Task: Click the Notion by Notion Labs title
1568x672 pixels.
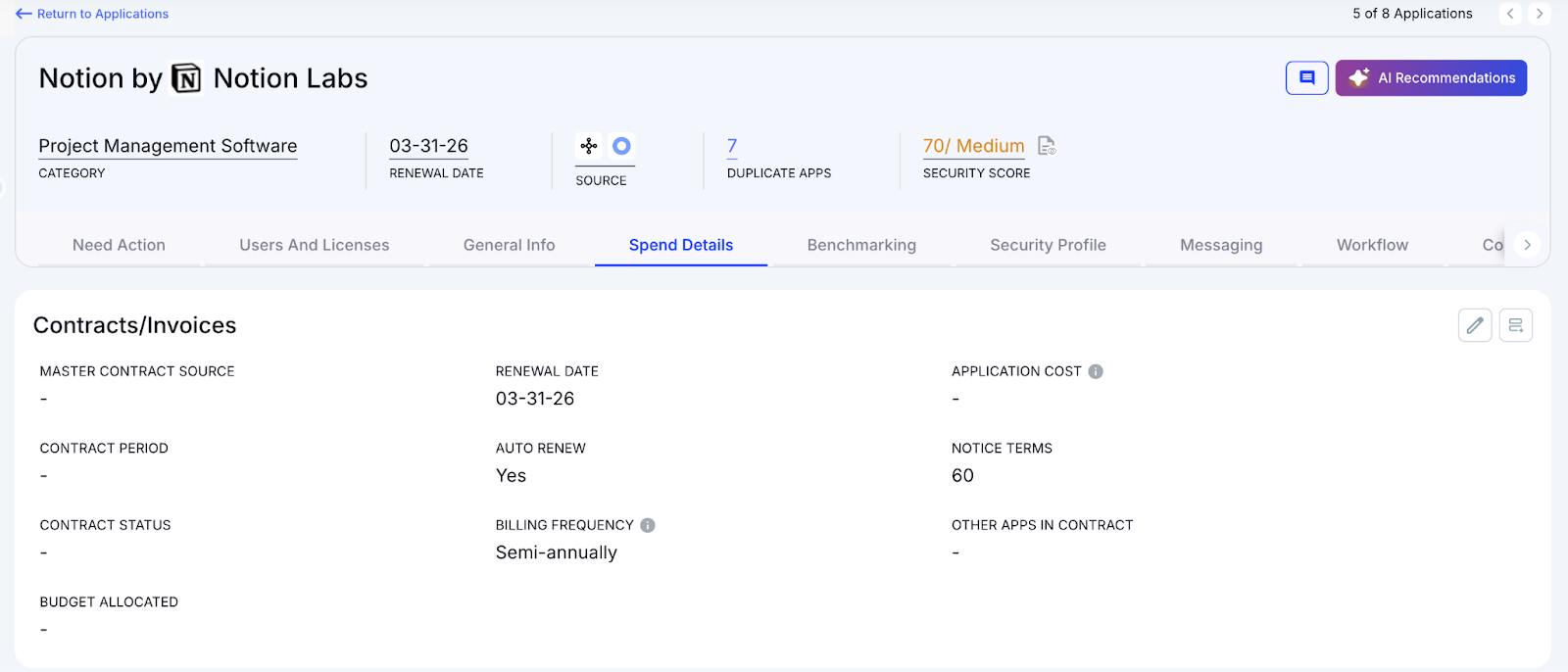Action: [203, 78]
